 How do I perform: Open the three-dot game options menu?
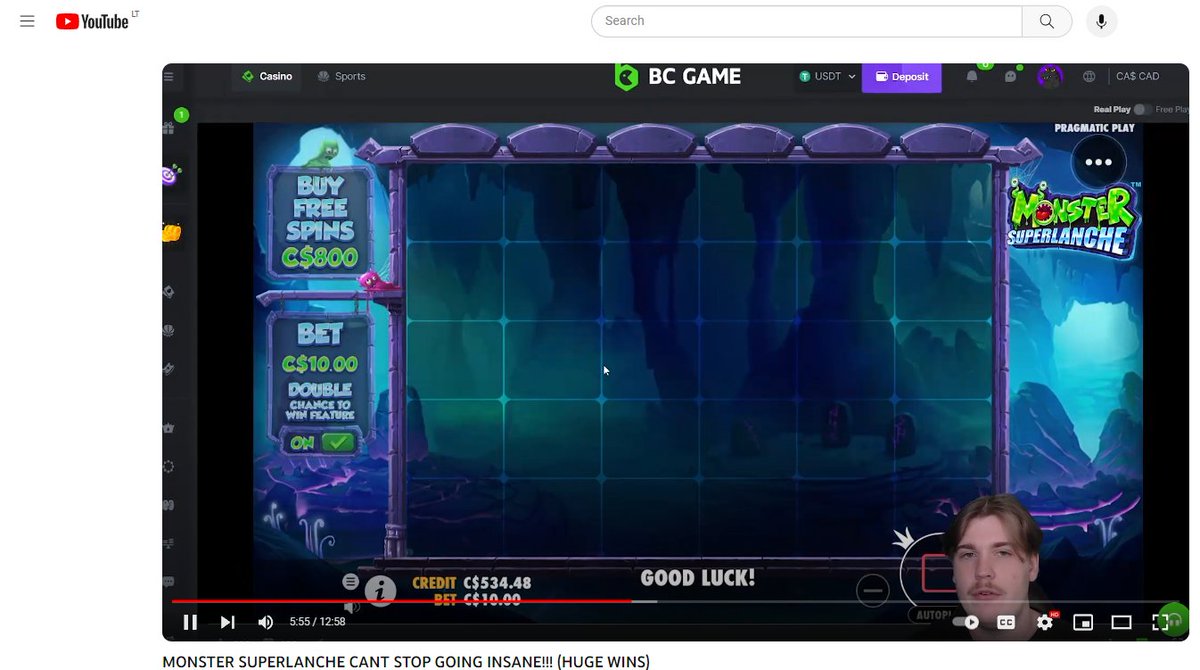[x=1098, y=162]
